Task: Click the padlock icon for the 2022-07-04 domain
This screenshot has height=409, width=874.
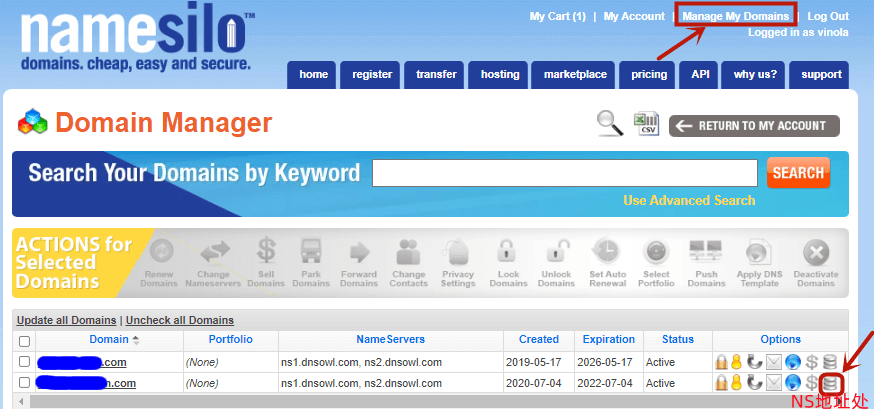Action: click(x=721, y=383)
